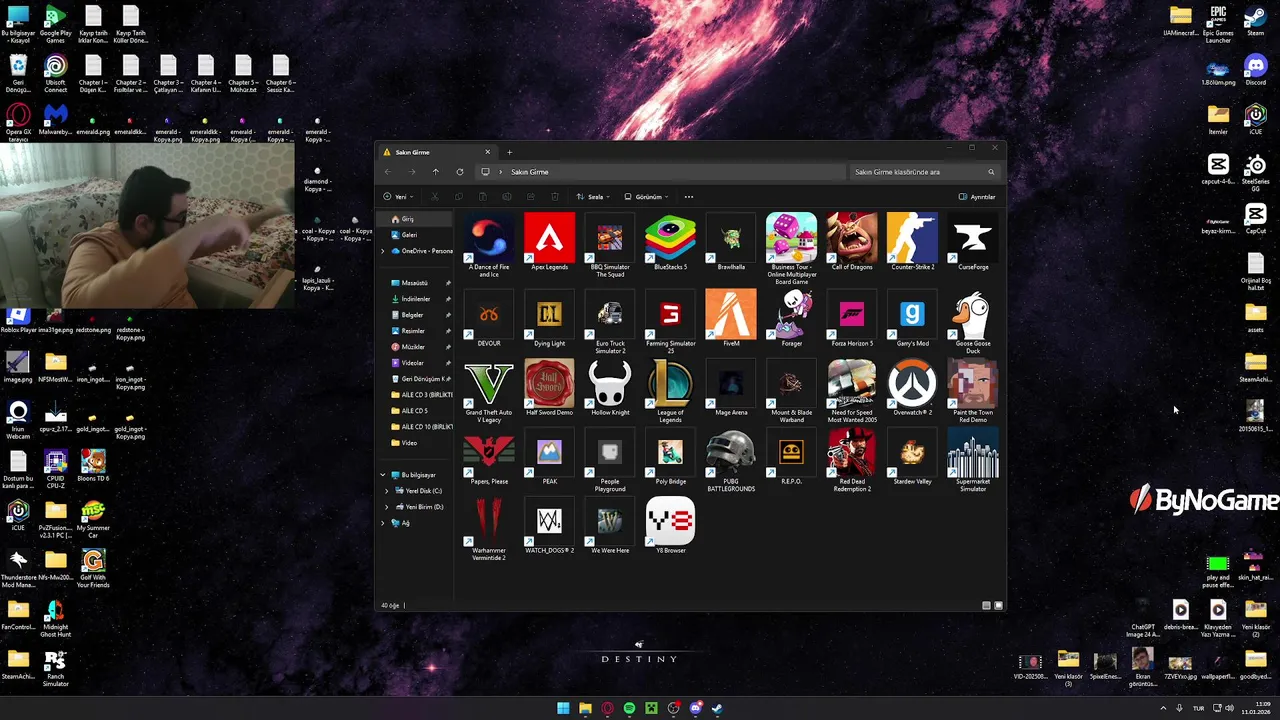Select the PUBG BATTLEGROUNDS helmet icon

click(x=731, y=454)
